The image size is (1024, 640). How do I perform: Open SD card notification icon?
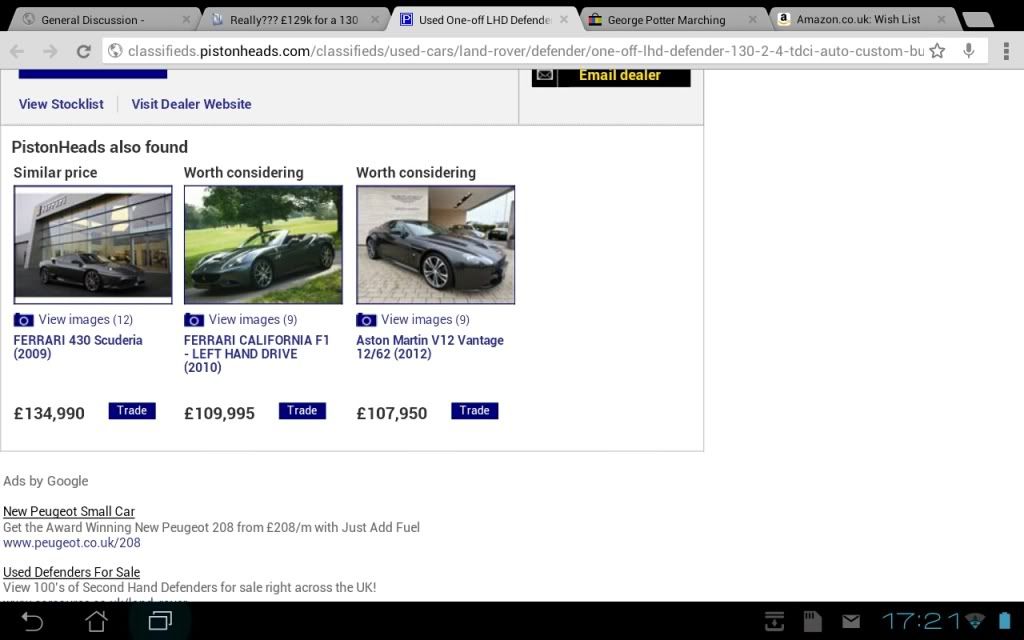click(x=812, y=621)
